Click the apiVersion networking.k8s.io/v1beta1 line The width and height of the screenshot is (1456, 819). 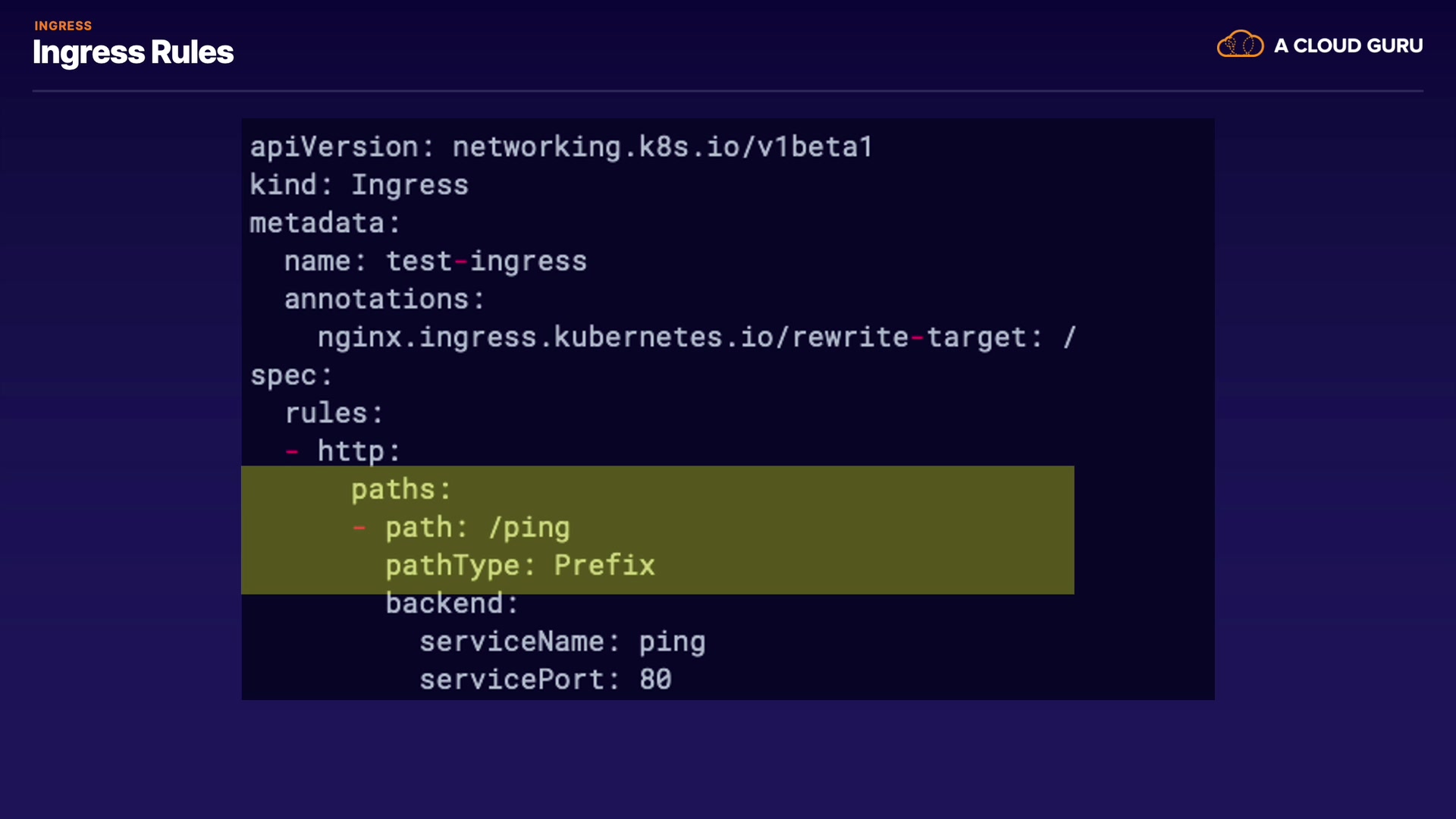coord(561,147)
